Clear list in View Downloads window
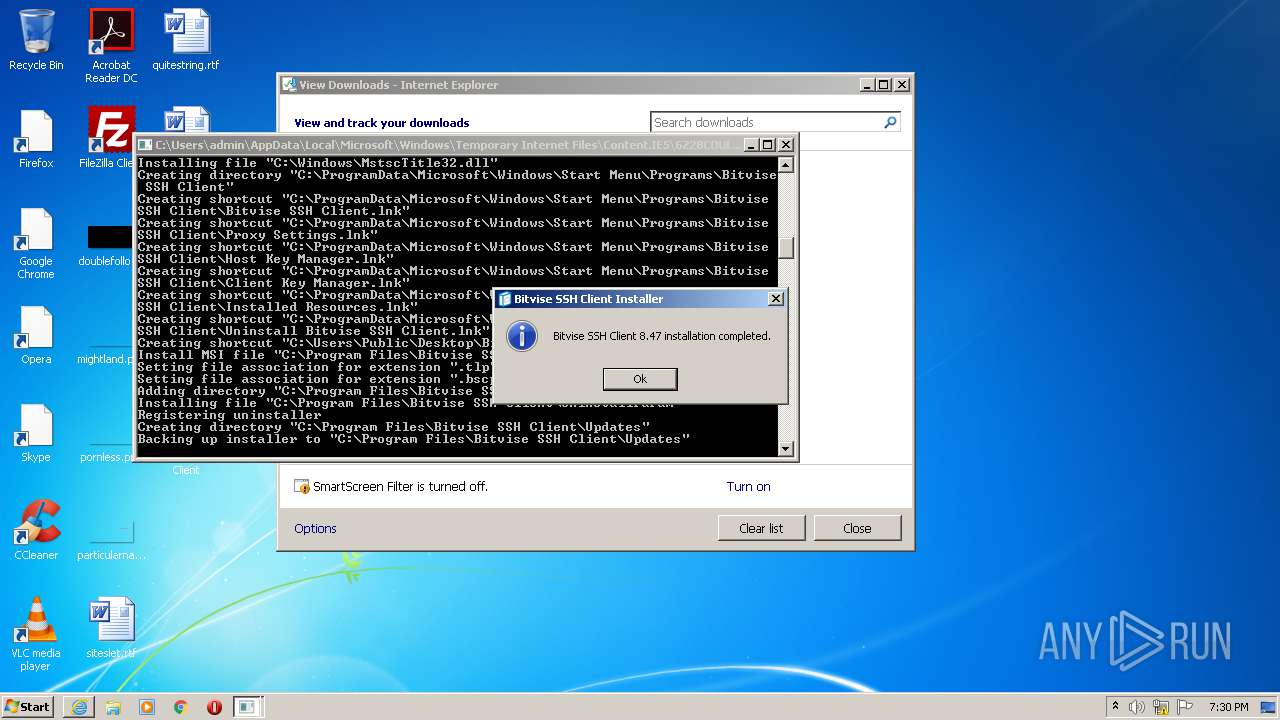This screenshot has height=720, width=1280. tap(761, 528)
